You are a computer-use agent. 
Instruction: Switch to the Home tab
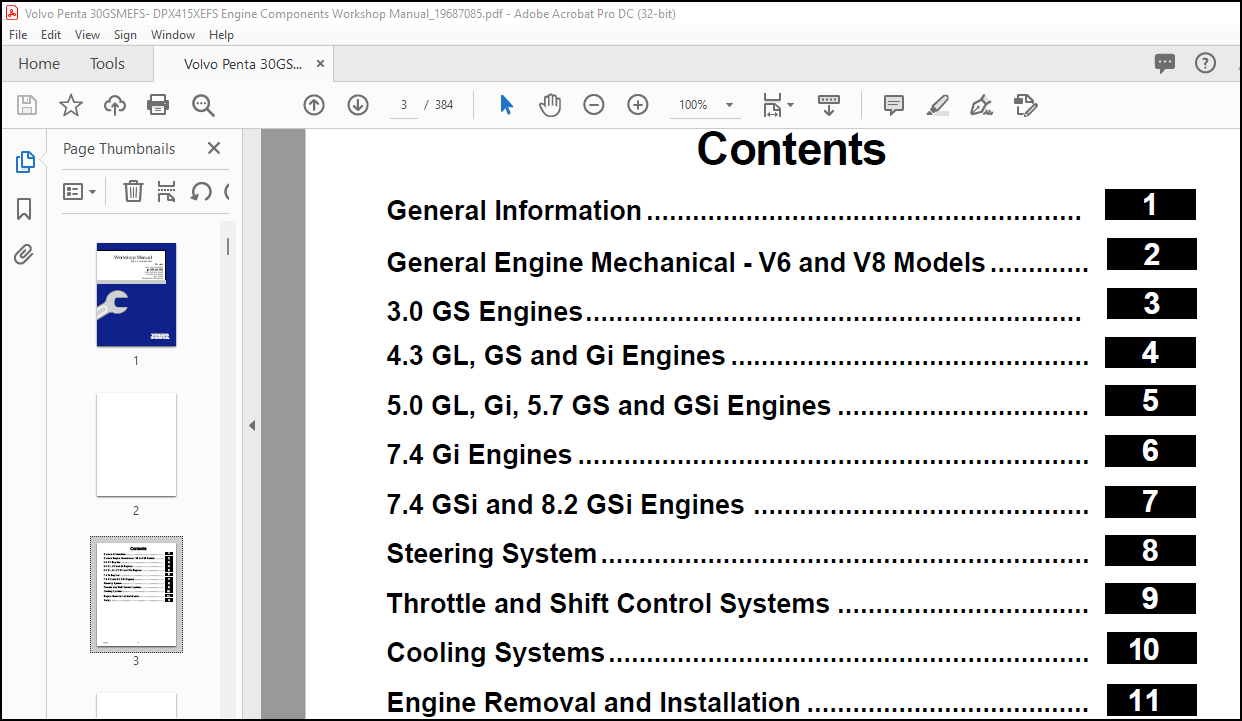39,63
